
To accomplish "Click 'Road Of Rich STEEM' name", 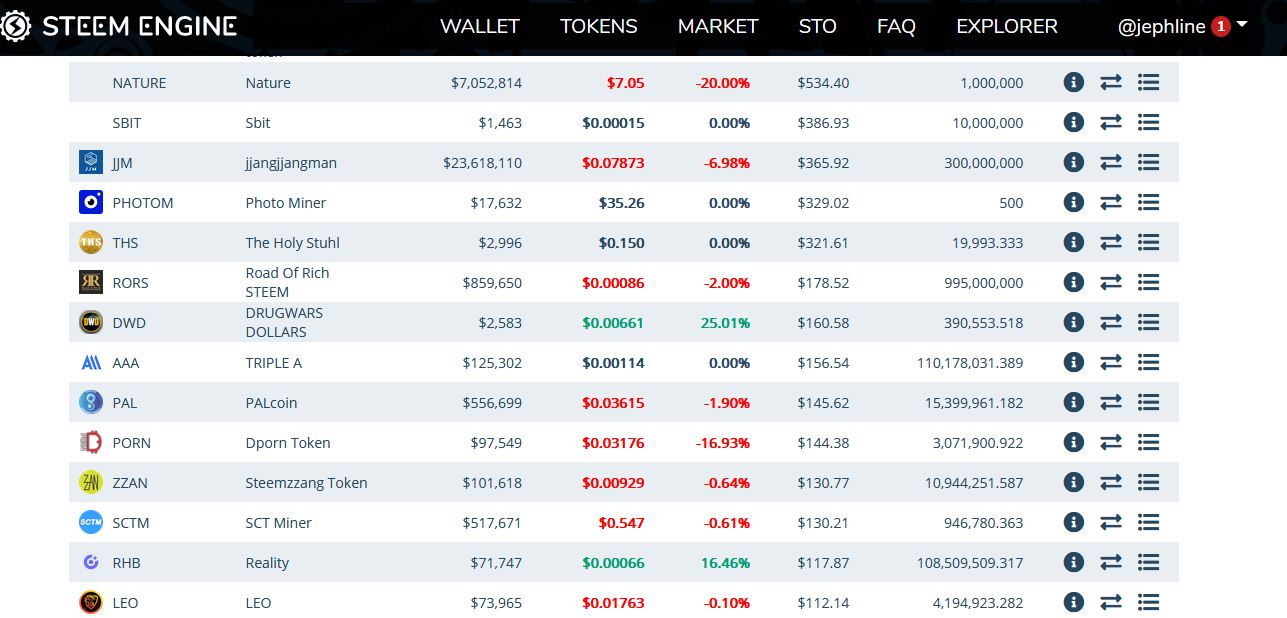I will point(288,282).
